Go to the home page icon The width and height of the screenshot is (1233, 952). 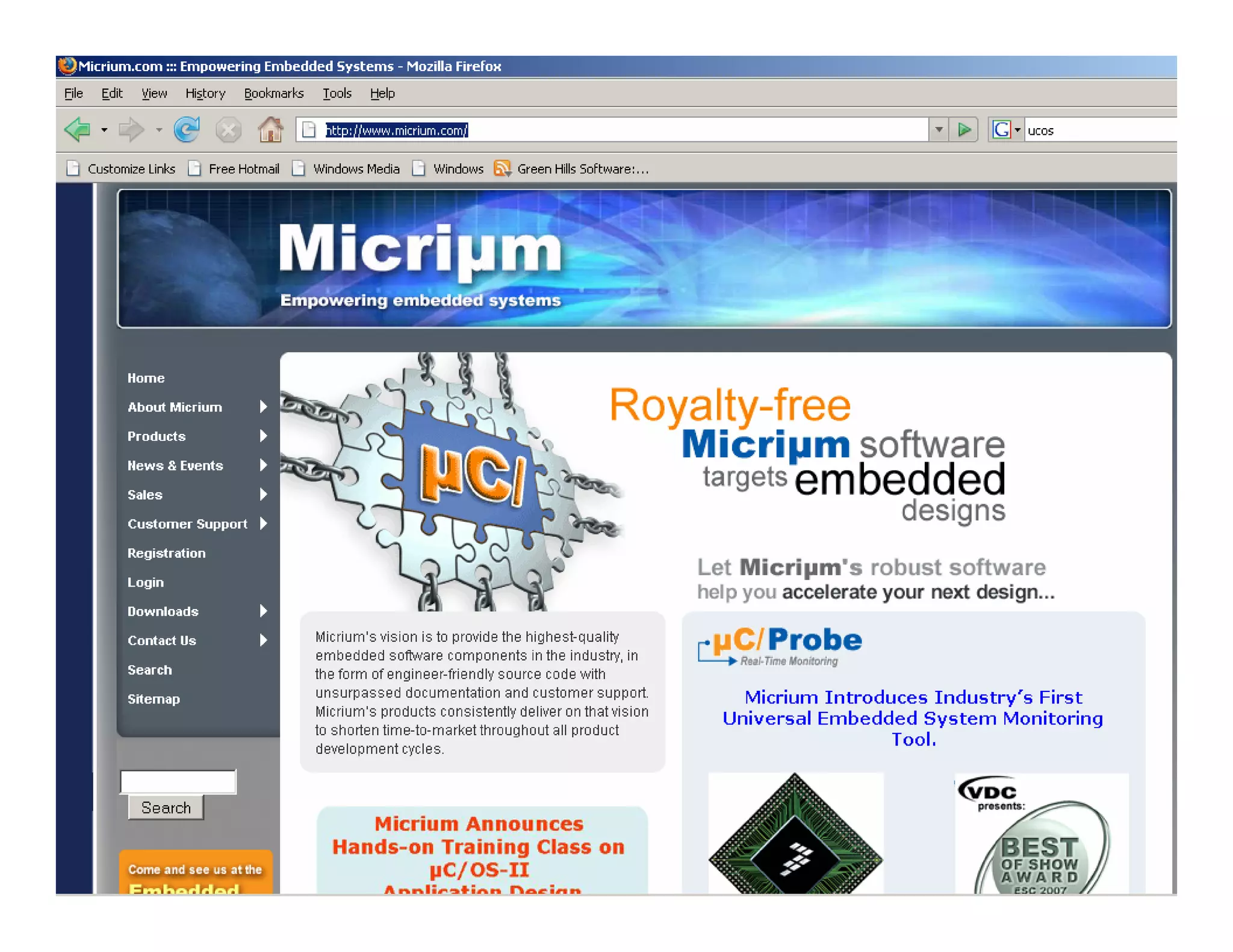270,130
